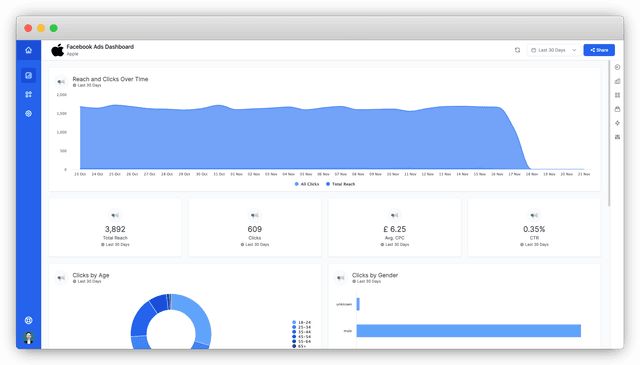Toggle the 18-24 age group legend entry

pos(302,323)
